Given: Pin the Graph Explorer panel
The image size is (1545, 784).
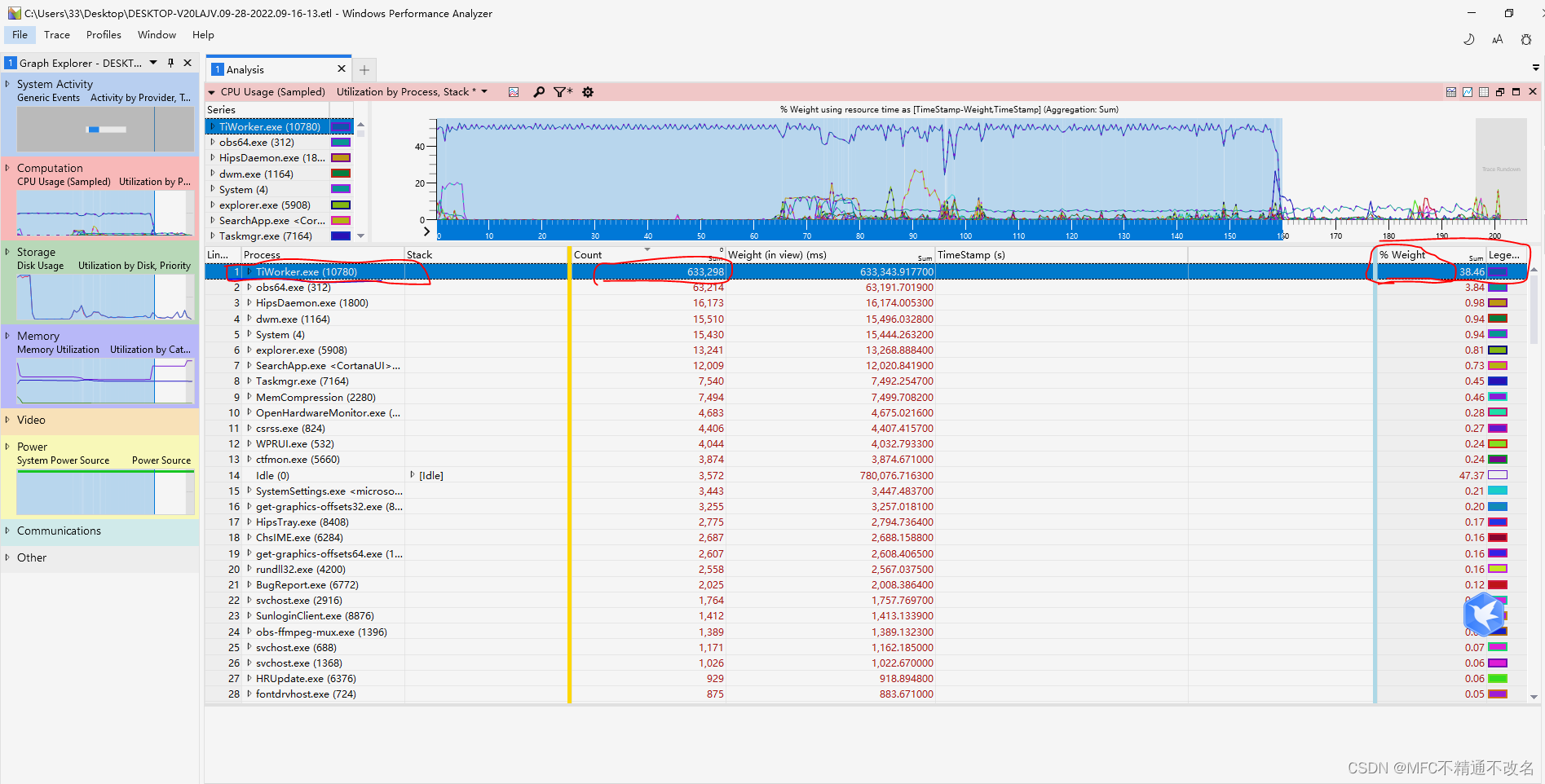Looking at the screenshot, I should tap(170, 63).
